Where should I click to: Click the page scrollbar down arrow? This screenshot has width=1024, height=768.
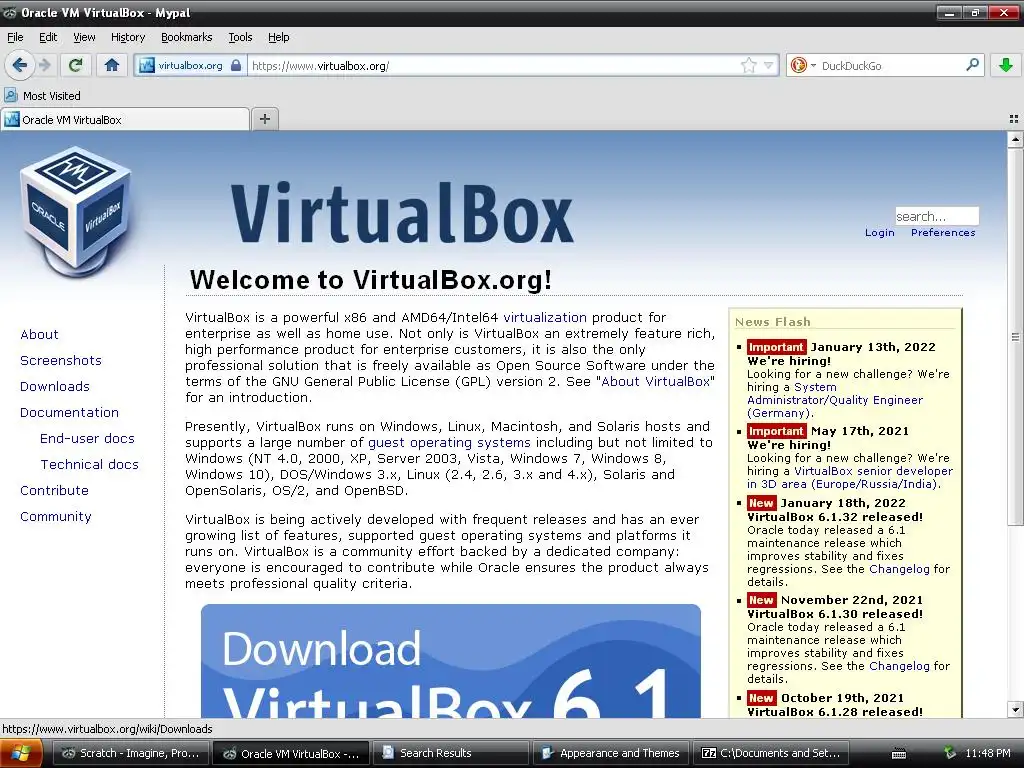click(x=1015, y=709)
